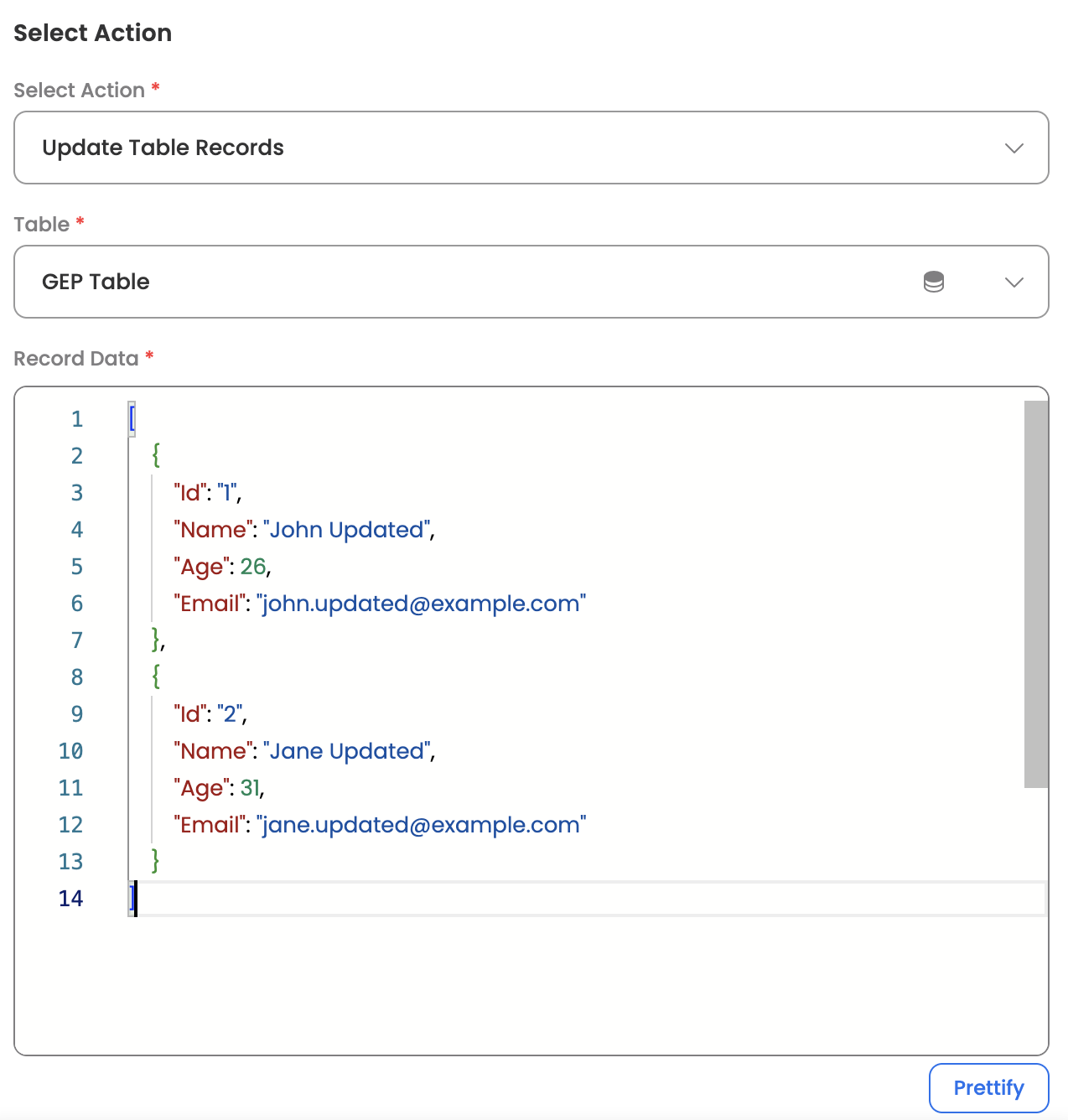Expand the Table dropdown chevron
Viewport: 1068px width, 1120px height.
tap(1014, 283)
